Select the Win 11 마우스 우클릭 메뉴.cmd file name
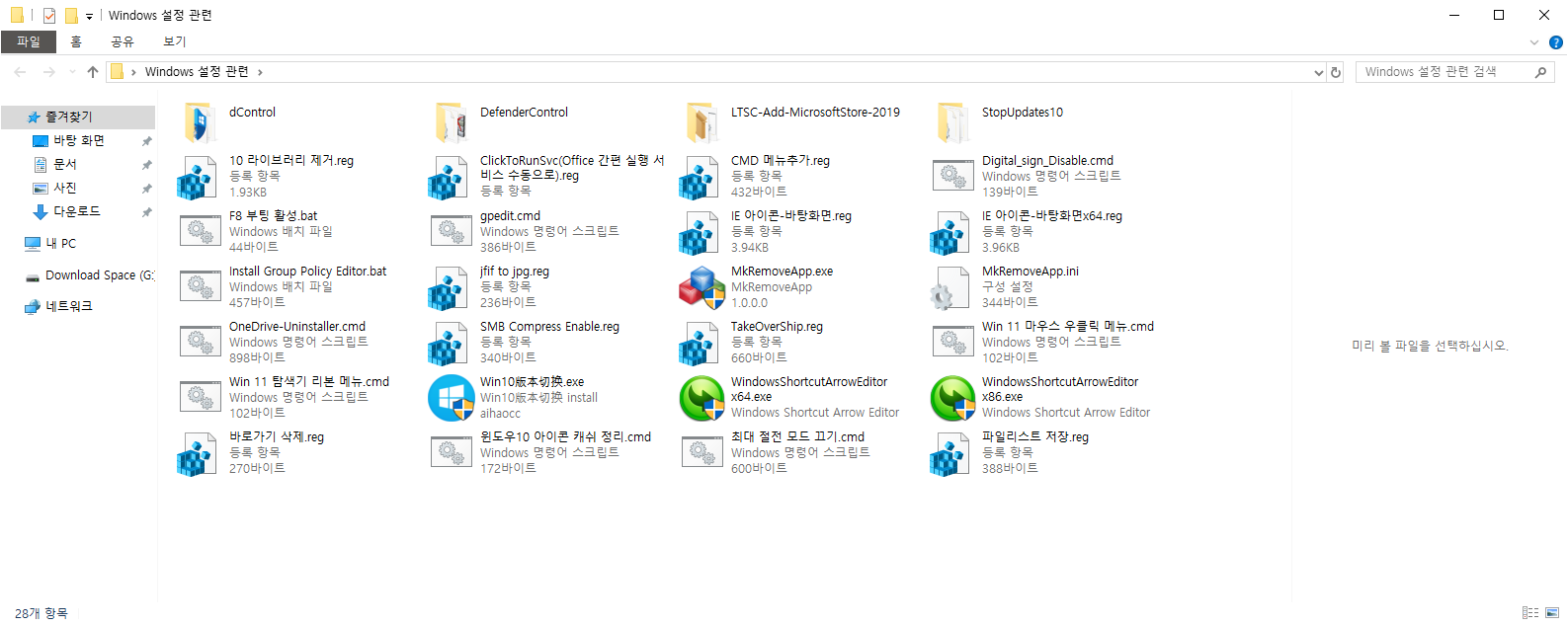 pos(1068,327)
